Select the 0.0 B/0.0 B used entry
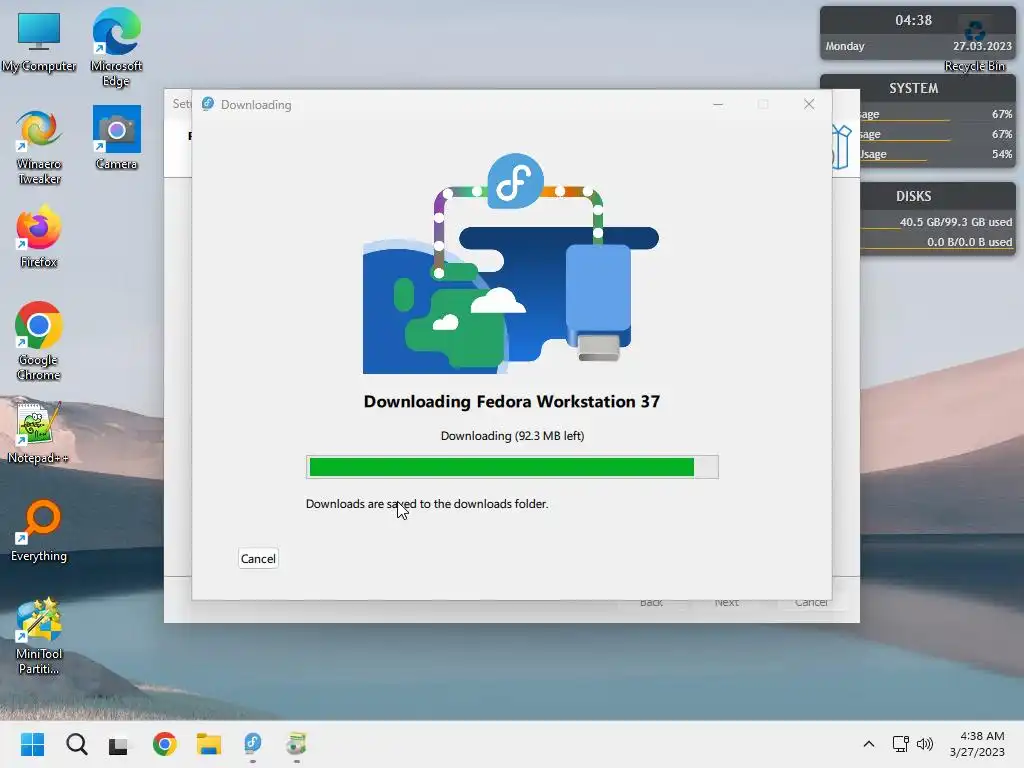 tap(970, 242)
